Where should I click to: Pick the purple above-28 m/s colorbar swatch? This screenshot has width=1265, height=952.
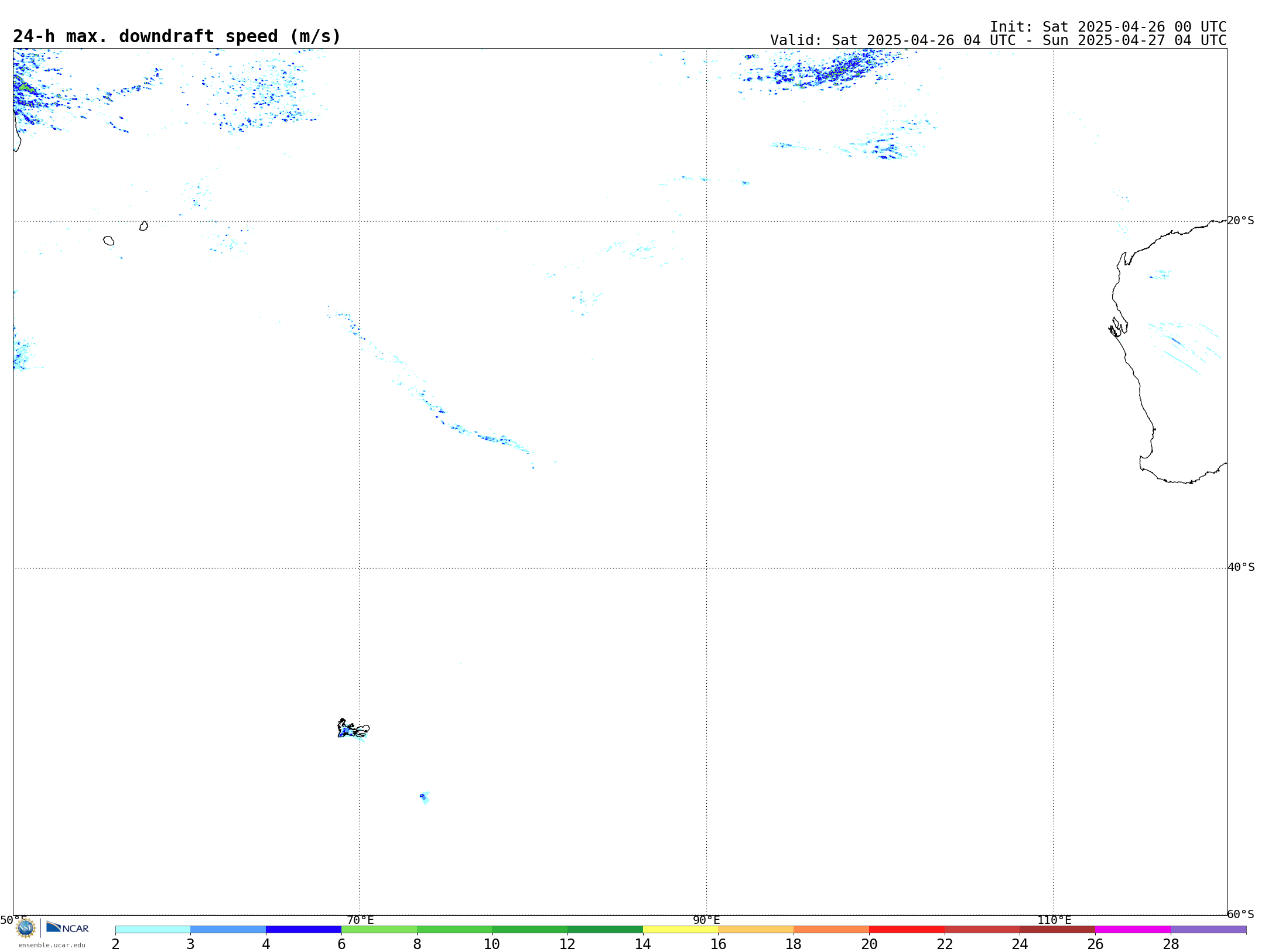[x=1209, y=930]
